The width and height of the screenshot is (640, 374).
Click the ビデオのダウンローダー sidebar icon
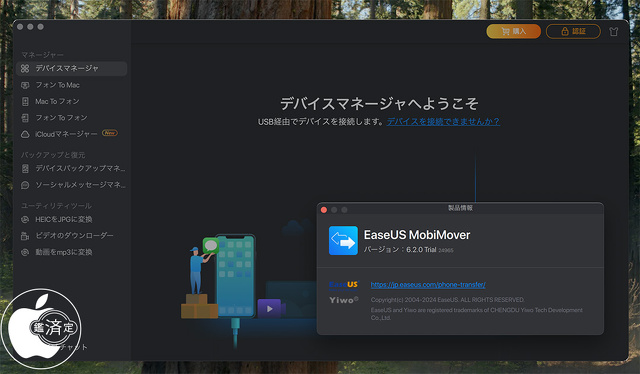(25, 236)
